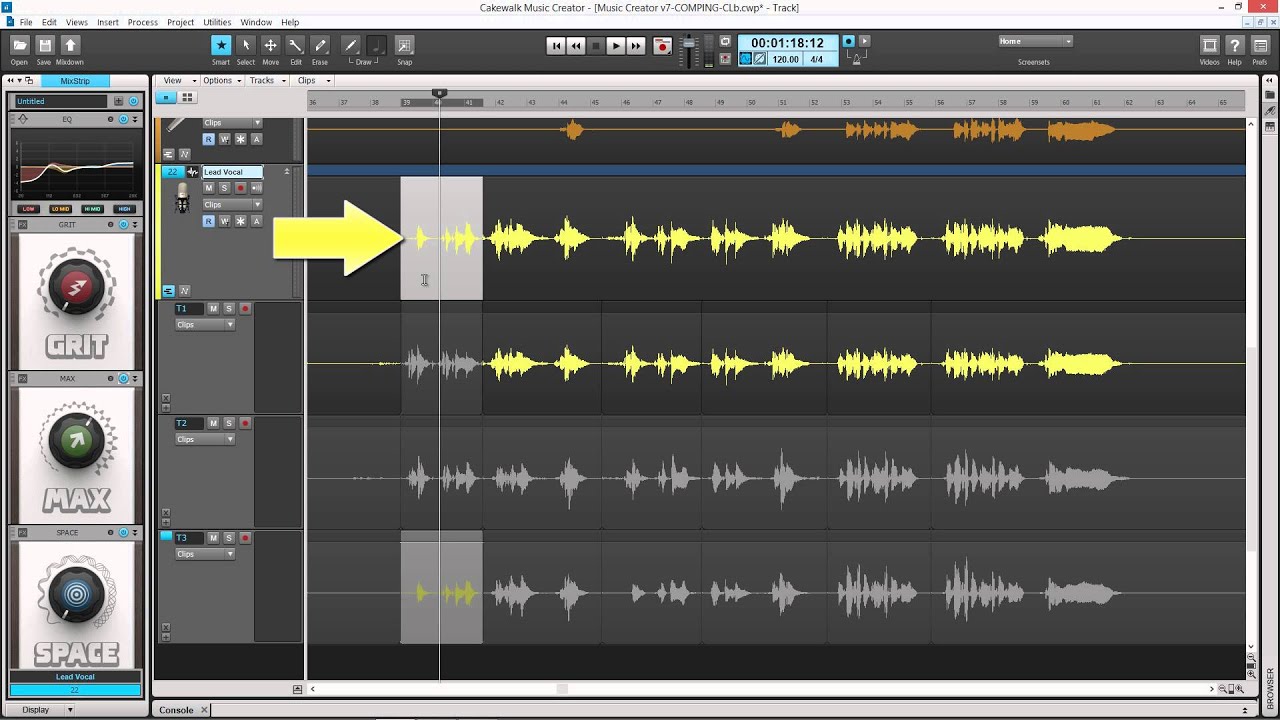Open the Home screenset dropdown
This screenshot has height=720, width=1280.
[x=1035, y=41]
